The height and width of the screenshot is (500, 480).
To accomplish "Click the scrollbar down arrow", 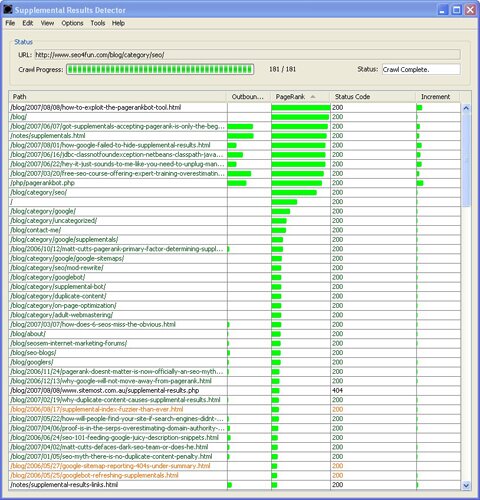I will pyautogui.click(x=466, y=485).
